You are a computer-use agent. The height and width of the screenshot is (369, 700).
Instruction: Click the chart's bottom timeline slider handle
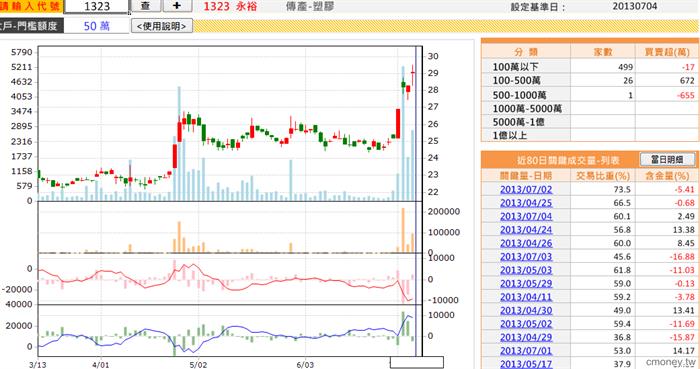click(x=417, y=362)
